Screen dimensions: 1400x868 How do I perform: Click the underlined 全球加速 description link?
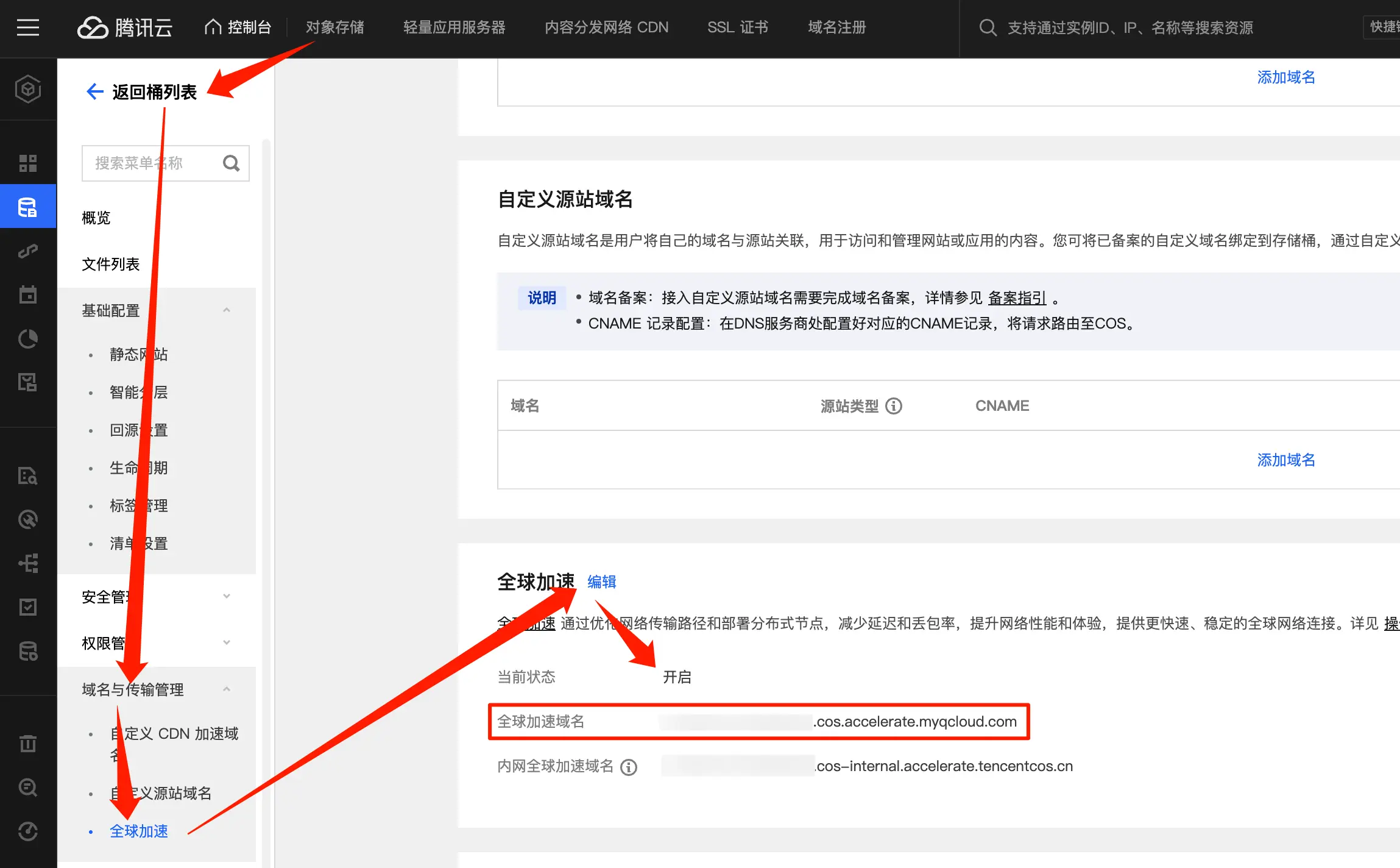[526, 623]
